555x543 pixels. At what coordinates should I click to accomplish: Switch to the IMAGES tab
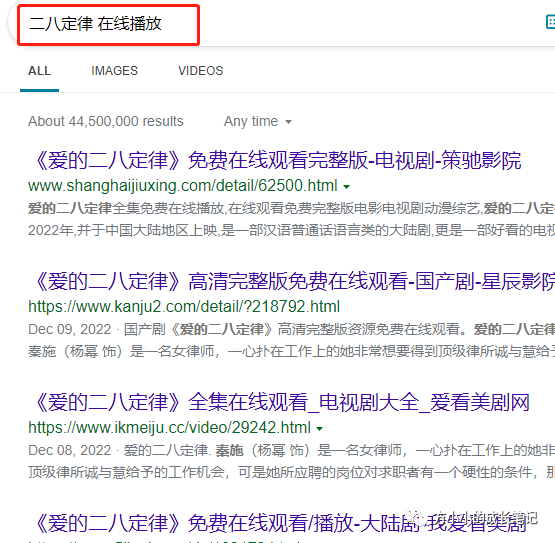click(x=114, y=71)
